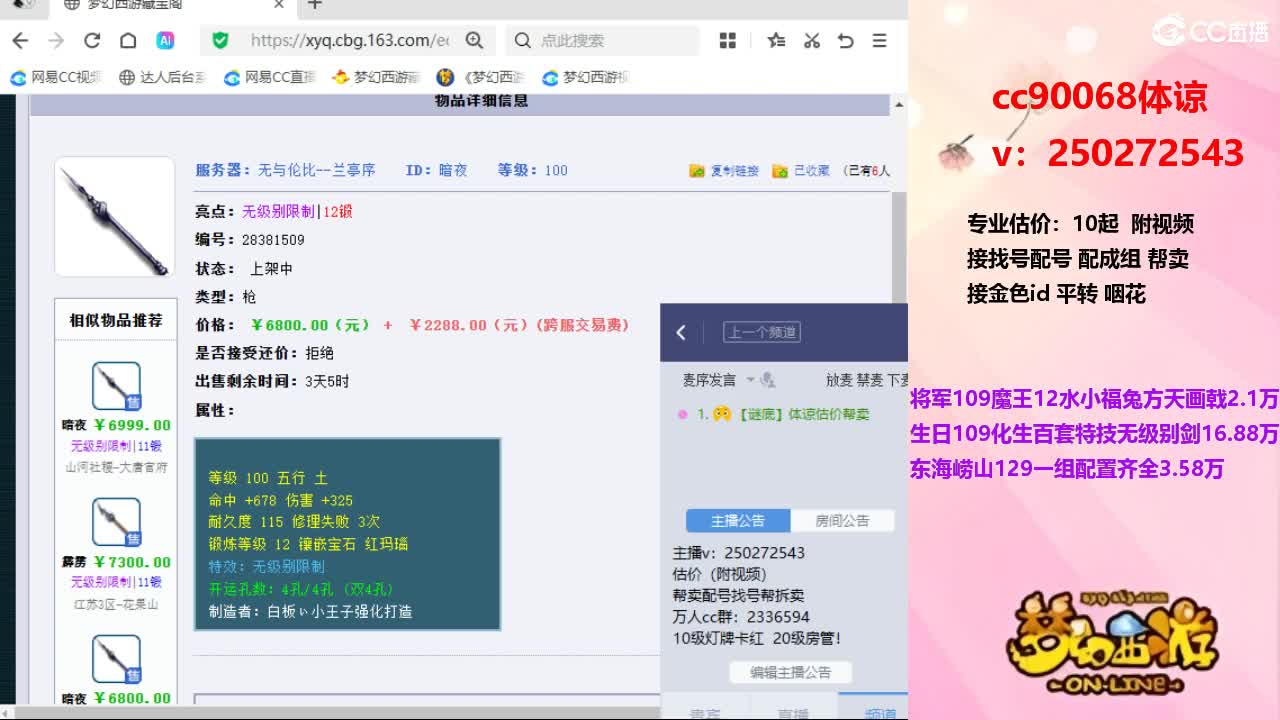The width and height of the screenshot is (1280, 720).
Task: Open the browser hamburger menu
Action: coord(880,40)
